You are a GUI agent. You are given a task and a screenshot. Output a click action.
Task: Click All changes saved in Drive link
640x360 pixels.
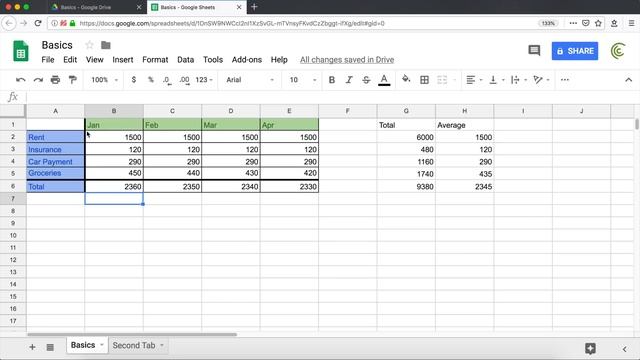(347, 60)
